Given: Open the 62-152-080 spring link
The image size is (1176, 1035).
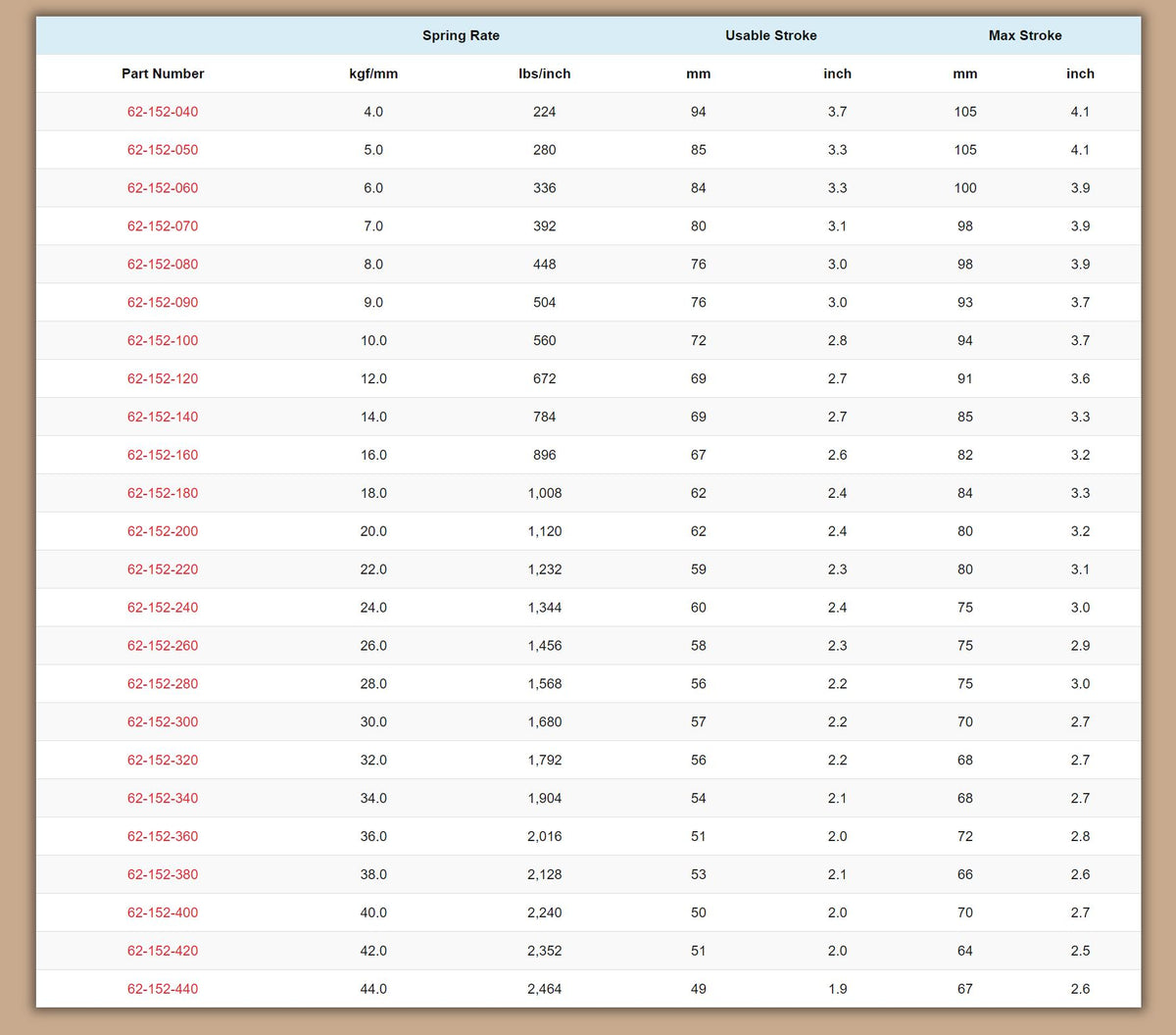Looking at the screenshot, I should (163, 265).
